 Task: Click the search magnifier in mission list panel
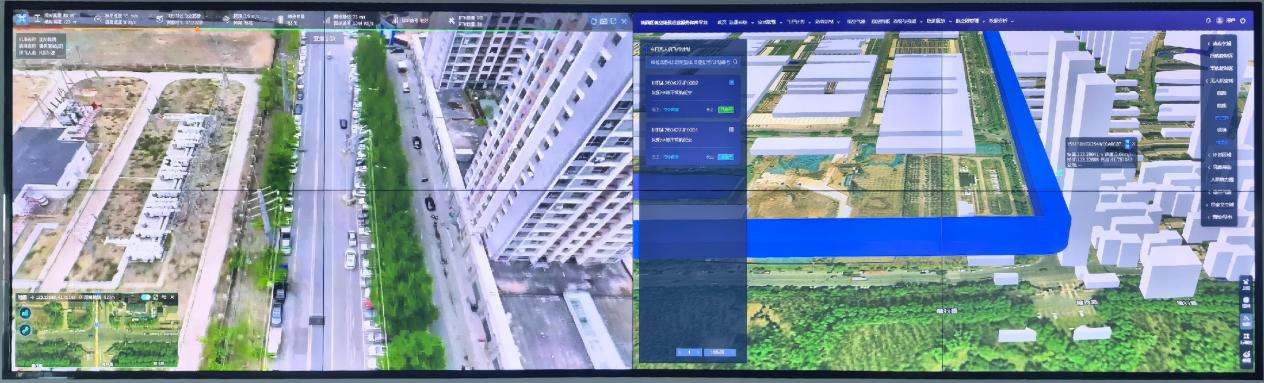(x=735, y=61)
